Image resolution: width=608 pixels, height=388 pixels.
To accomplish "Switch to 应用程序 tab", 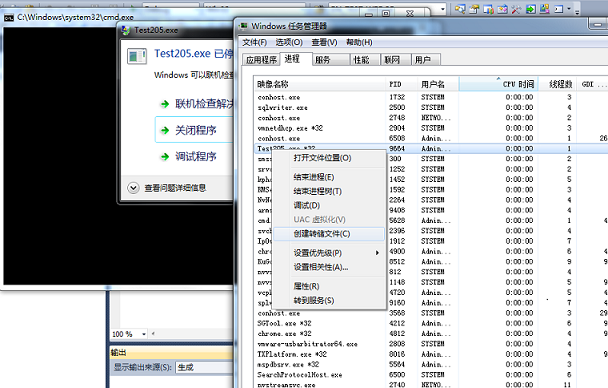I will [x=261, y=60].
